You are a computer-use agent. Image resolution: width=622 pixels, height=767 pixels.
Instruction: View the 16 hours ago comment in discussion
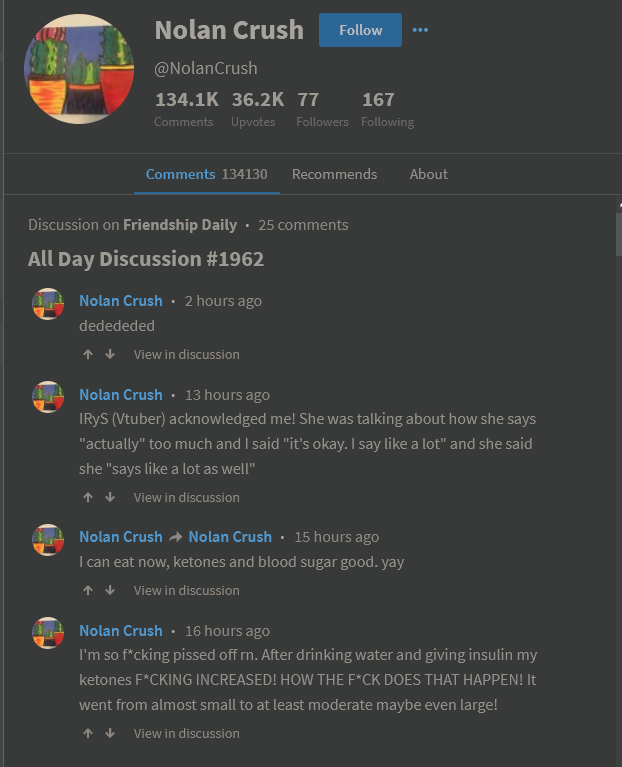[187, 733]
